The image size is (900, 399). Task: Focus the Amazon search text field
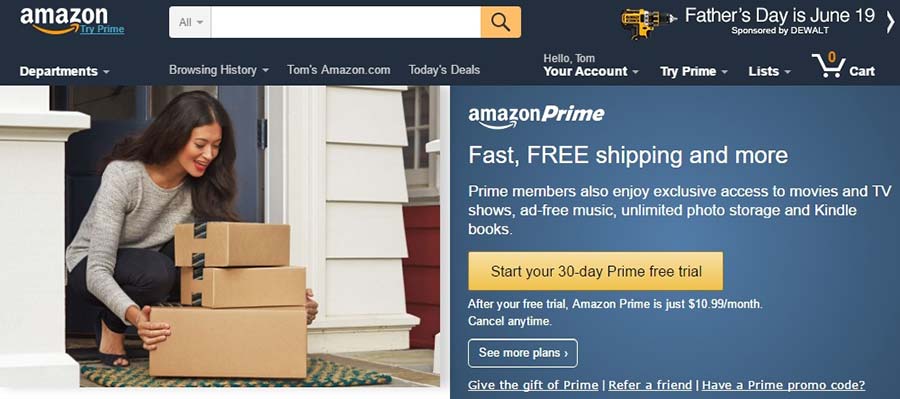coord(346,22)
